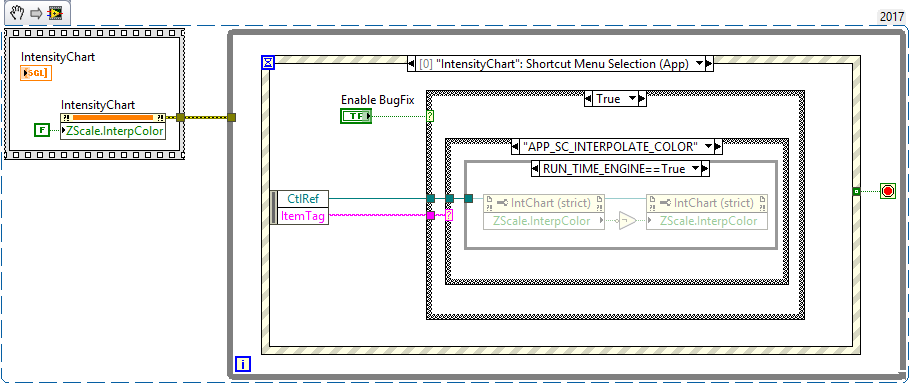Open the RUN_TIME_ENGINE==True condition dropdown
This screenshot has width=910, height=384.
(x=696, y=169)
